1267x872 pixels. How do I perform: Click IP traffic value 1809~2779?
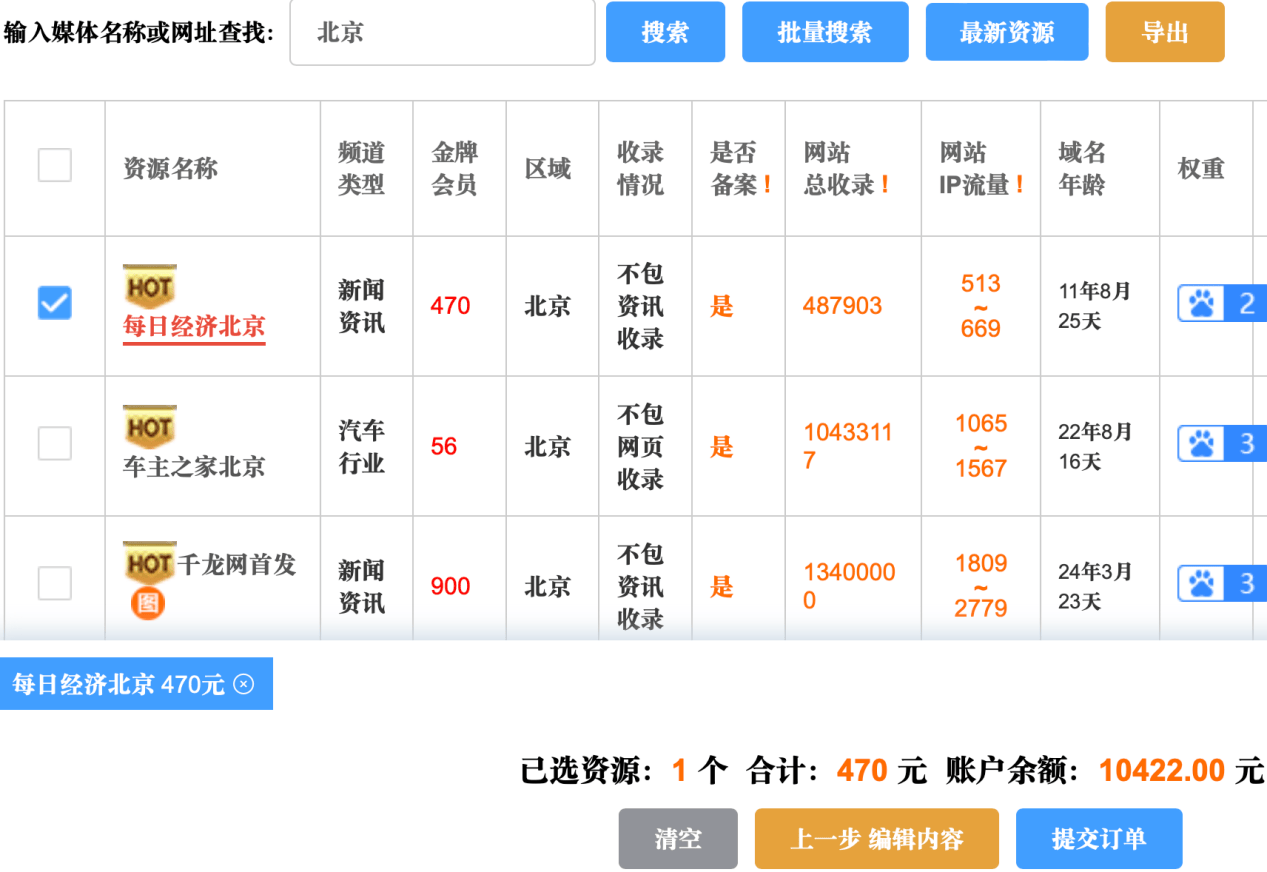[981, 586]
